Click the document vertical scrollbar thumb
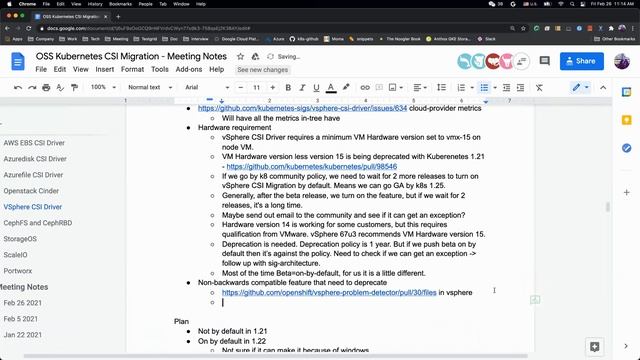The height and width of the screenshot is (360, 640). click(608, 207)
